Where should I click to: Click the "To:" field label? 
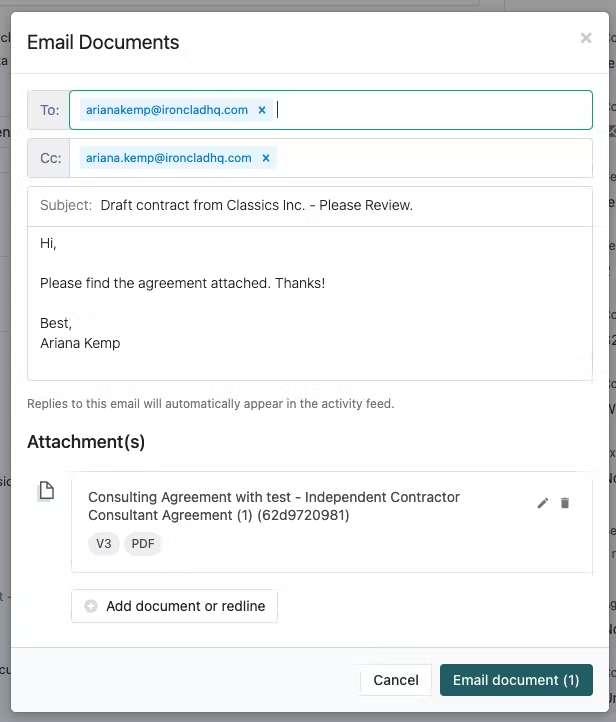[x=49, y=110]
